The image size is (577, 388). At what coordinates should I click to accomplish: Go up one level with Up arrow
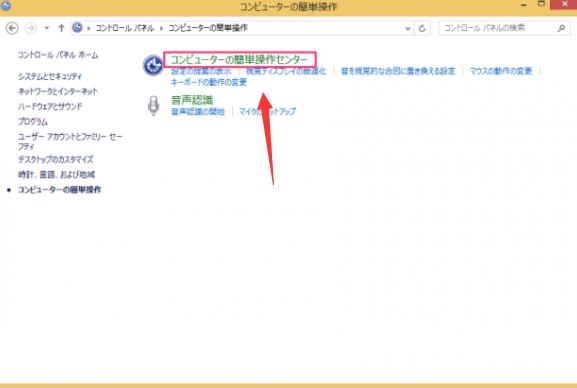(x=61, y=28)
